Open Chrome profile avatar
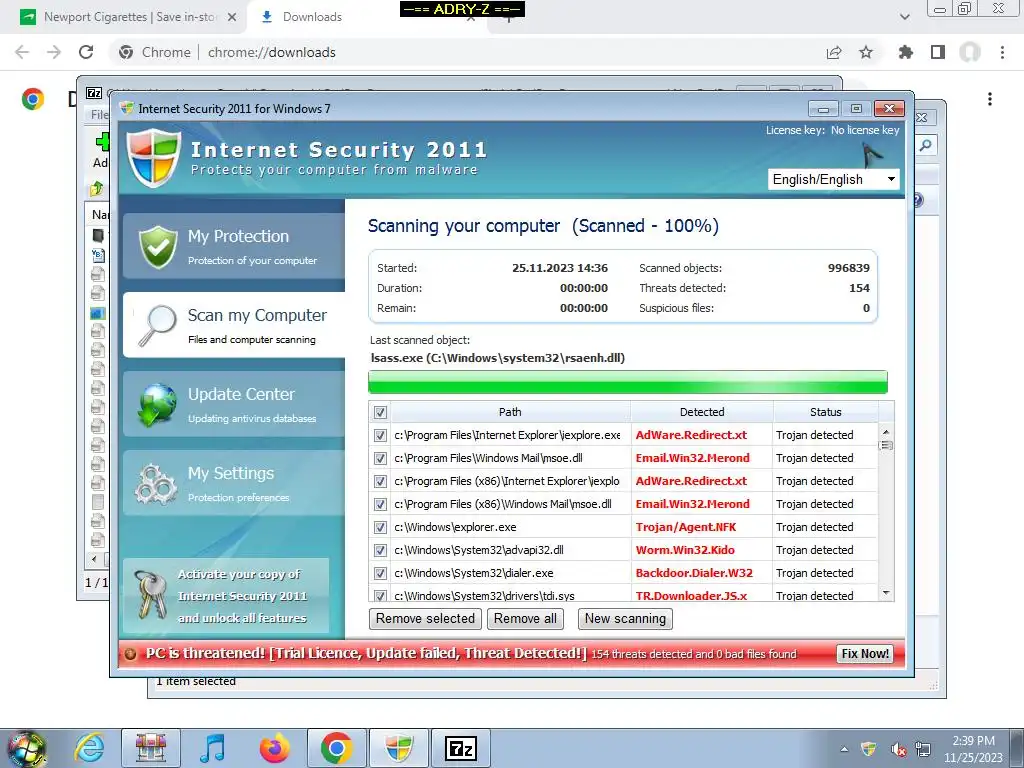Screen dimensions: 1024x768 pyautogui.click(x=970, y=52)
